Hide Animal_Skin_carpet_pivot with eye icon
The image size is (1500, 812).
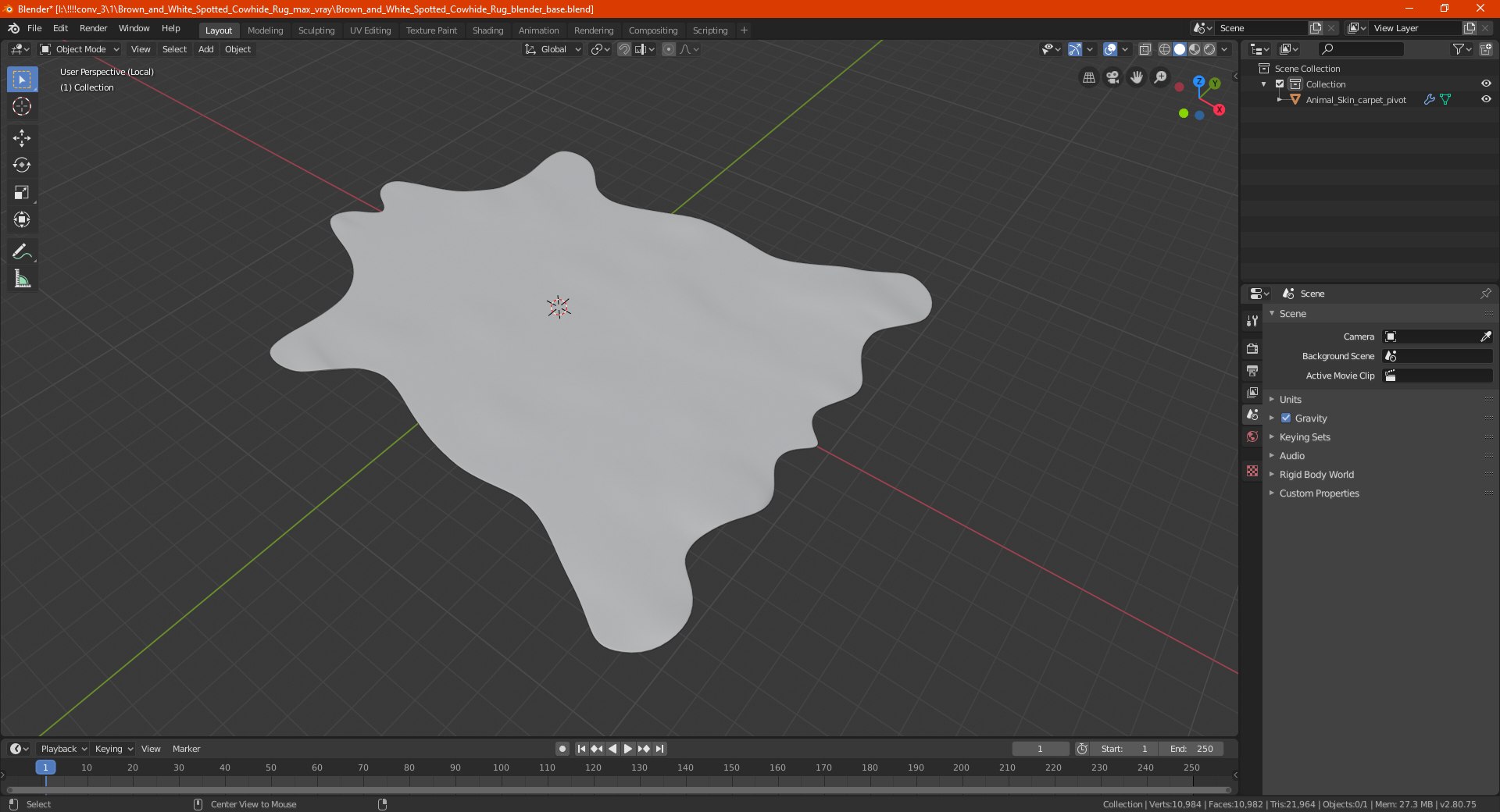(x=1486, y=100)
